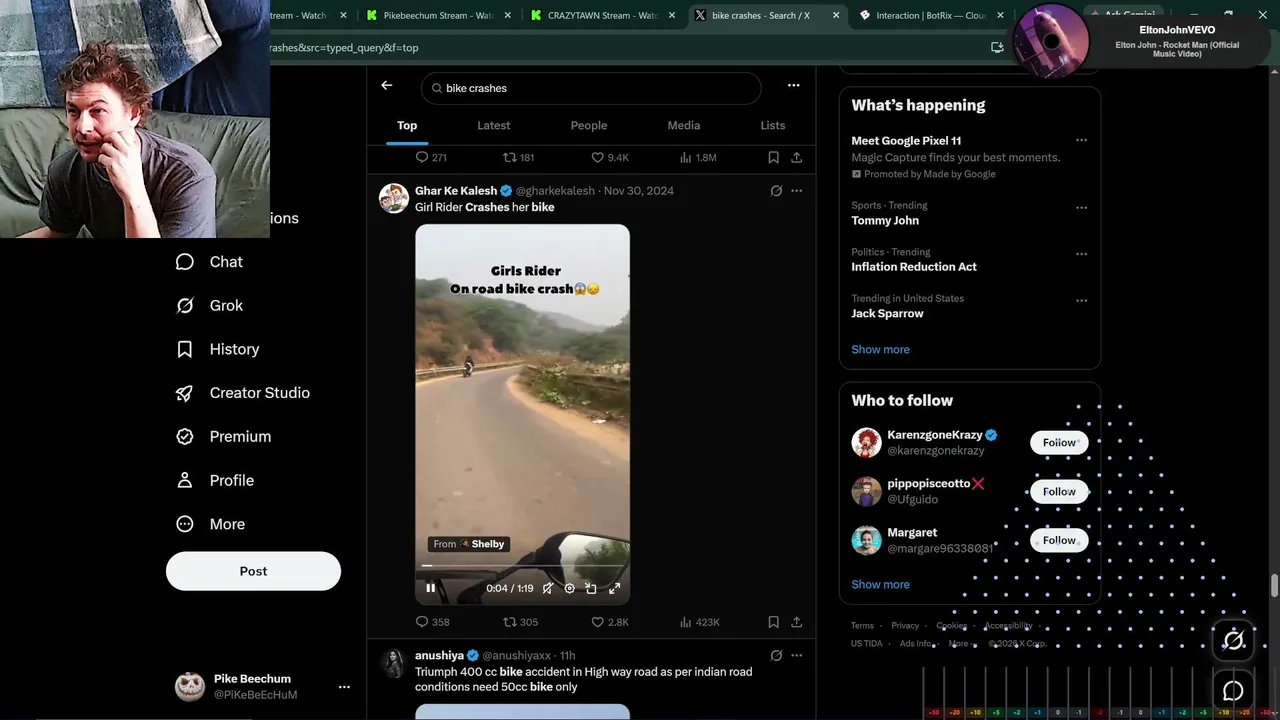
Task: Open Jack Sparrow trending topic
Action: tap(887, 313)
